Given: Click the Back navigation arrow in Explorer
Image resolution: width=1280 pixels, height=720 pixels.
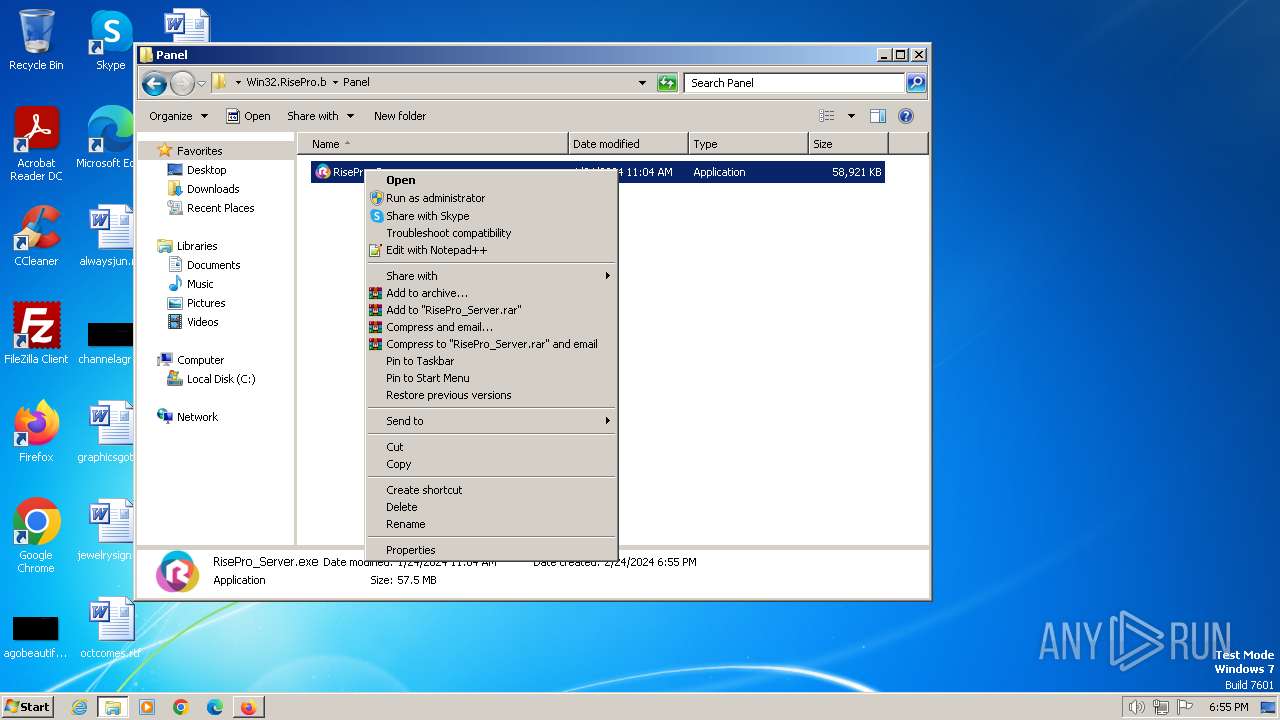Looking at the screenshot, I should 154,83.
